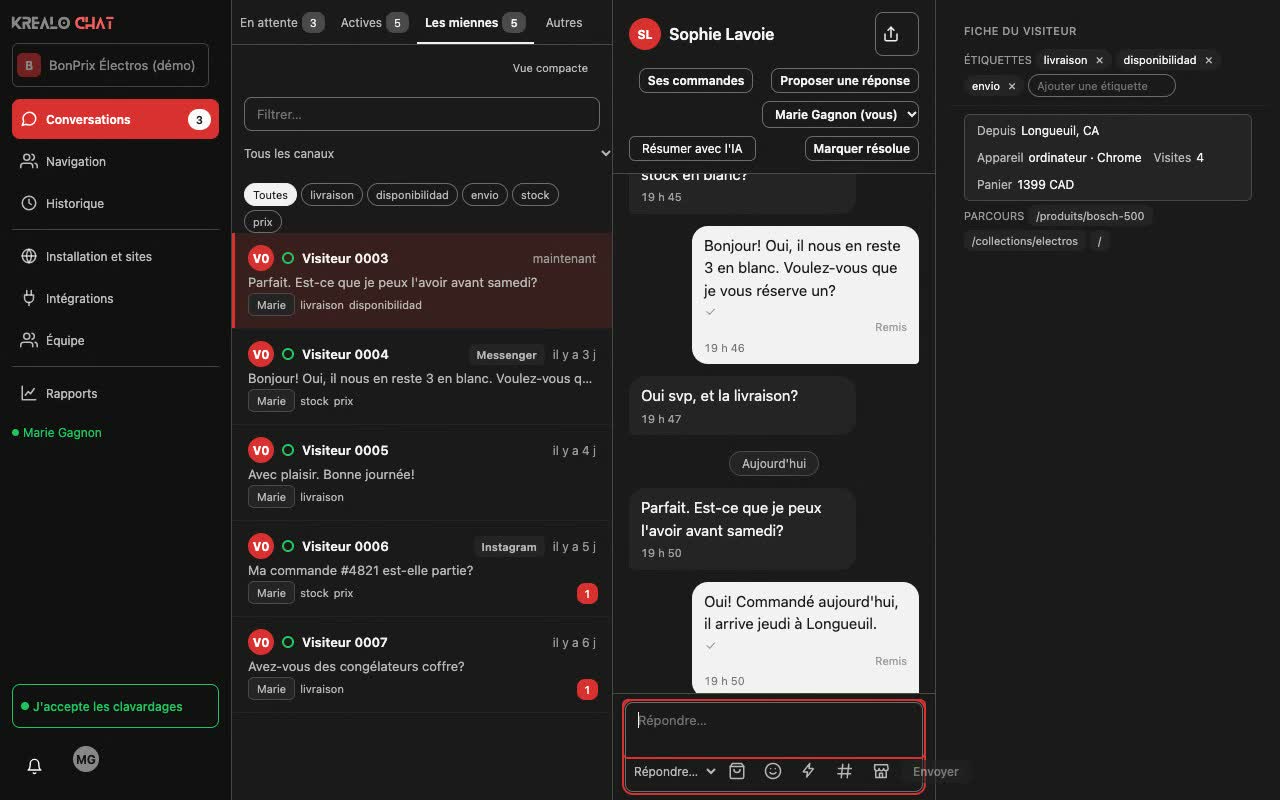Open the Visiteur 0007 conversation
The image size is (1280, 800).
click(422, 665)
